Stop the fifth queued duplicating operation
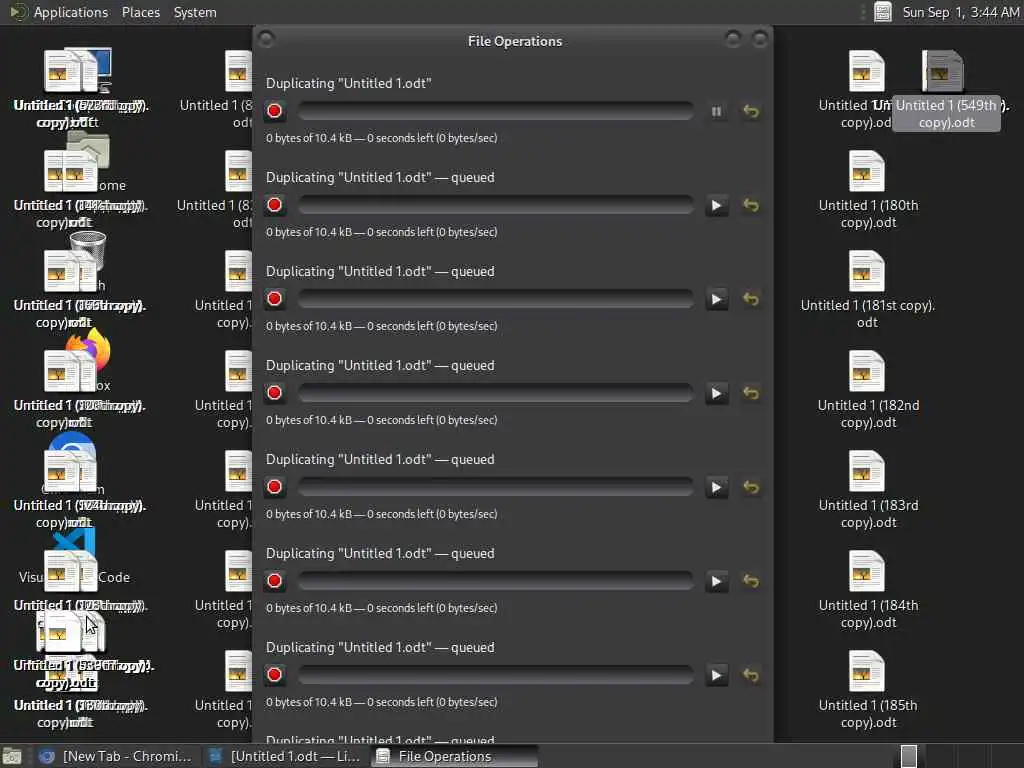Image resolution: width=1024 pixels, height=768 pixels. [x=274, y=581]
